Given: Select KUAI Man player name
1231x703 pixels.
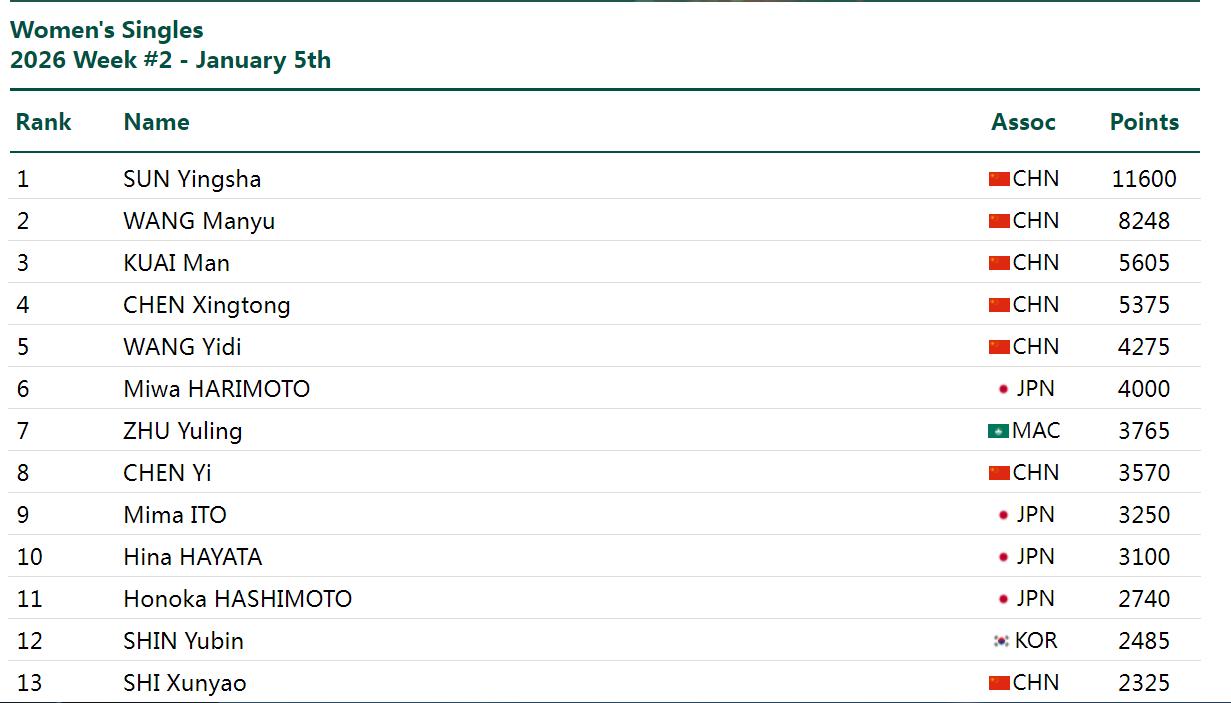Looking at the screenshot, I should pyautogui.click(x=176, y=263).
